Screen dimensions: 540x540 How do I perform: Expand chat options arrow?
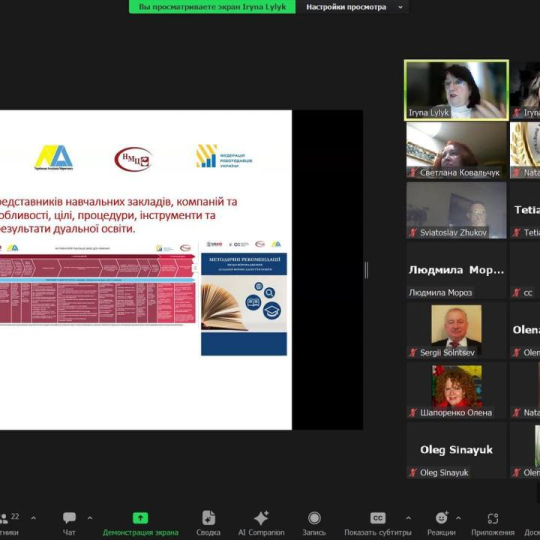click(x=90, y=518)
